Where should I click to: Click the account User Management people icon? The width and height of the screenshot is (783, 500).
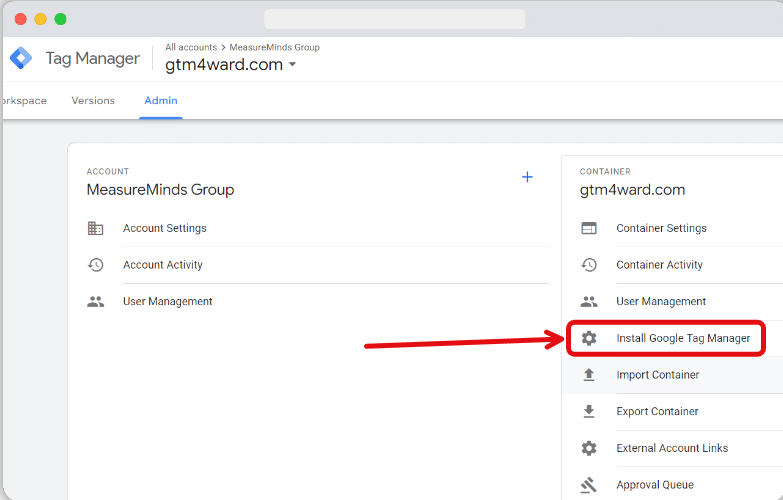pyautogui.click(x=95, y=302)
